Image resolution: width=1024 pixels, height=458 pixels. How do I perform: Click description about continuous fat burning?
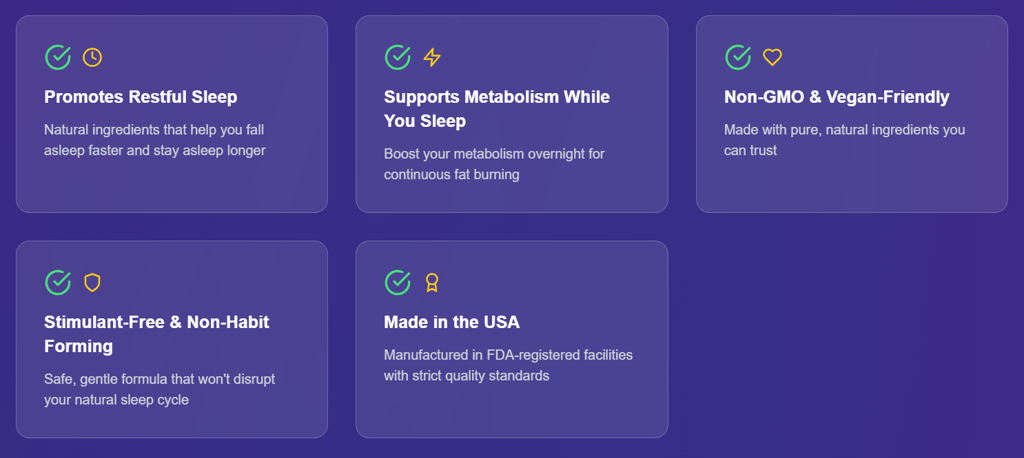click(x=494, y=165)
